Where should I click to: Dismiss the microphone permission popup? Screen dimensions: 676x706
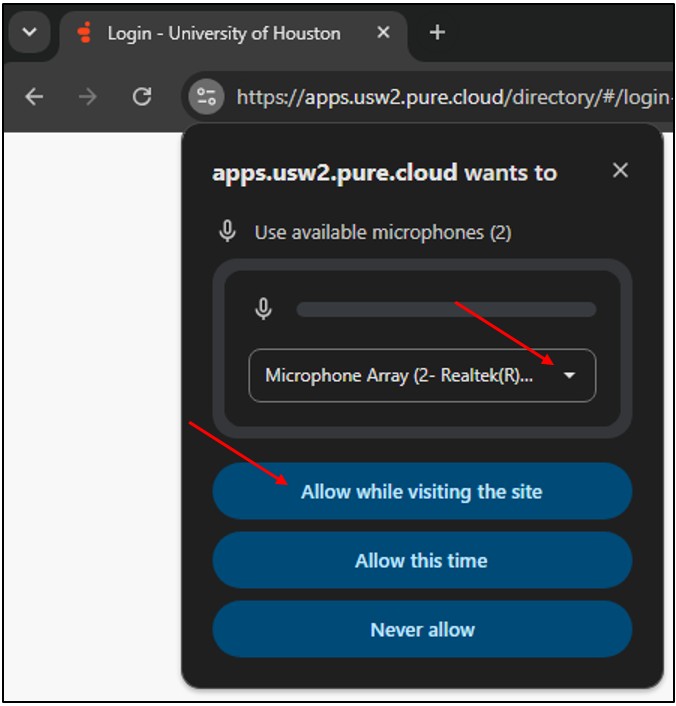[620, 171]
